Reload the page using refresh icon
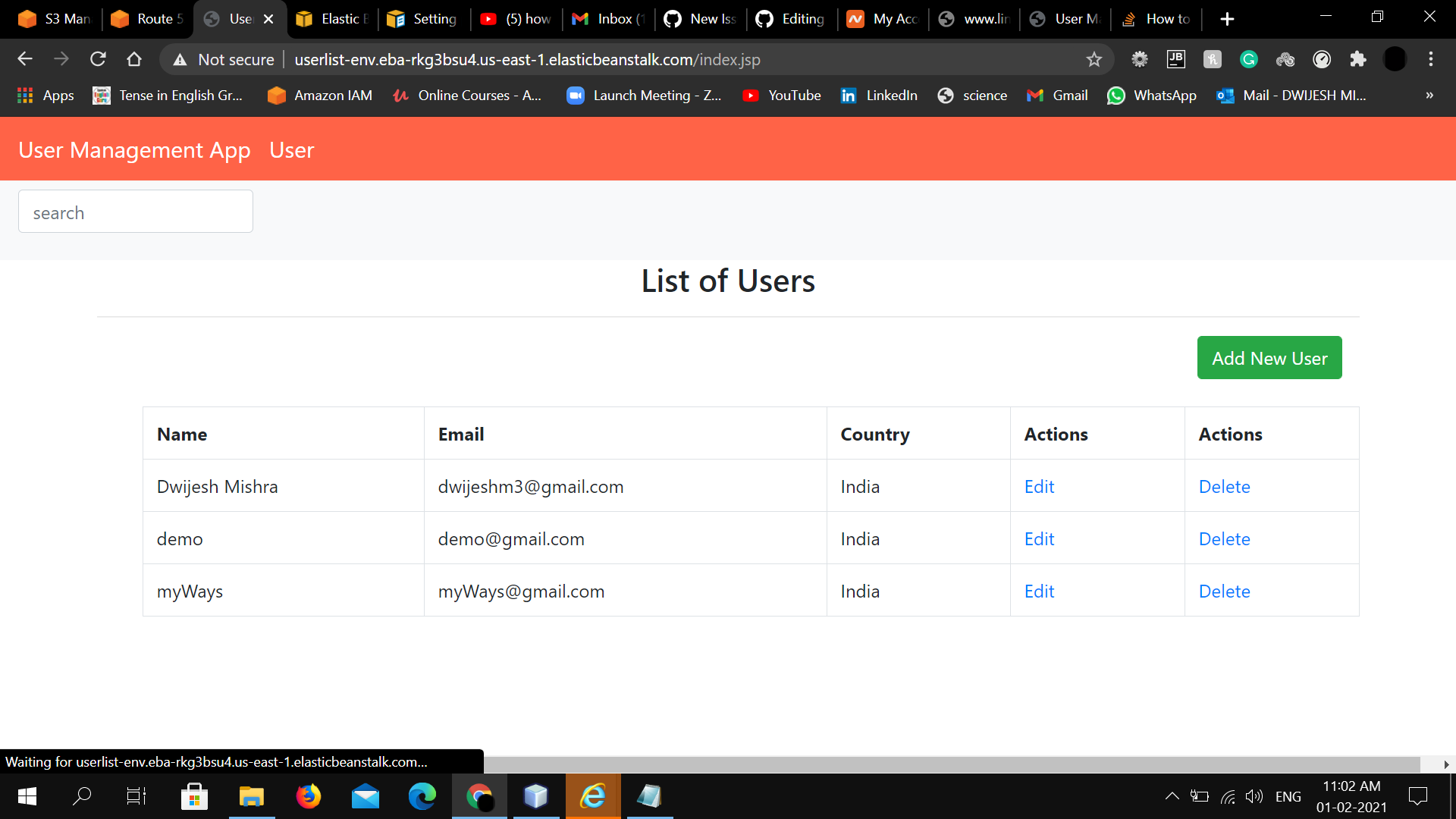The height and width of the screenshot is (819, 1456). pos(98,59)
